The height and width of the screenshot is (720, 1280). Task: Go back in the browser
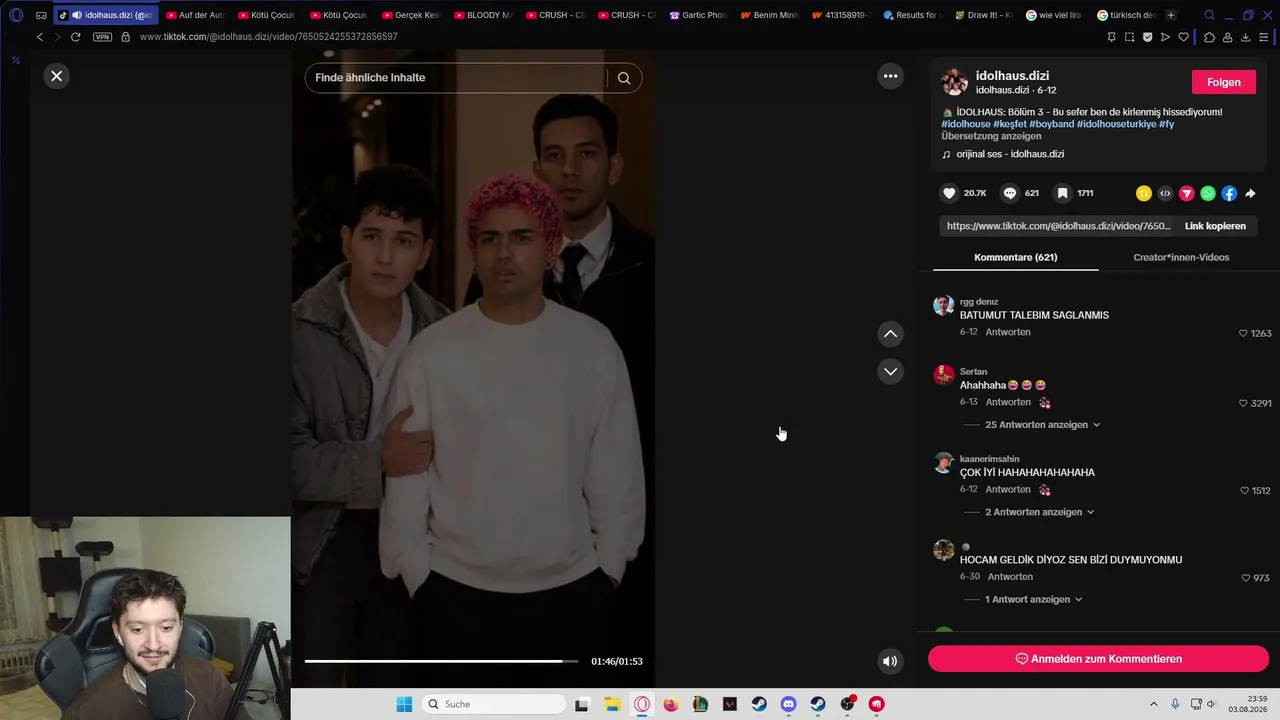40,37
